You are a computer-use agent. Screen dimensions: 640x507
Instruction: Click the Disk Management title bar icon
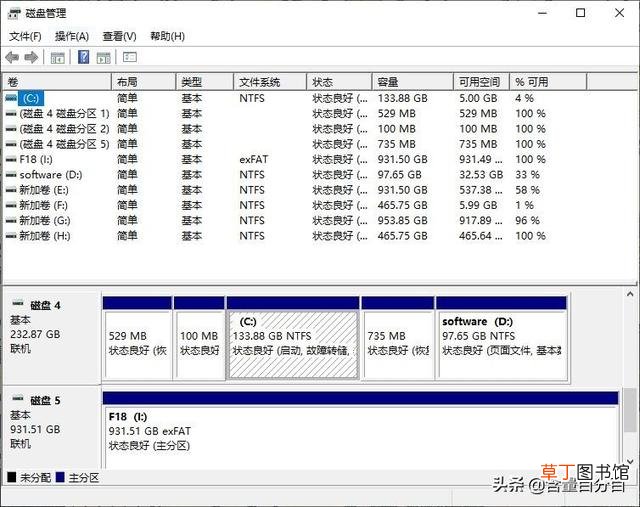[x=13, y=13]
